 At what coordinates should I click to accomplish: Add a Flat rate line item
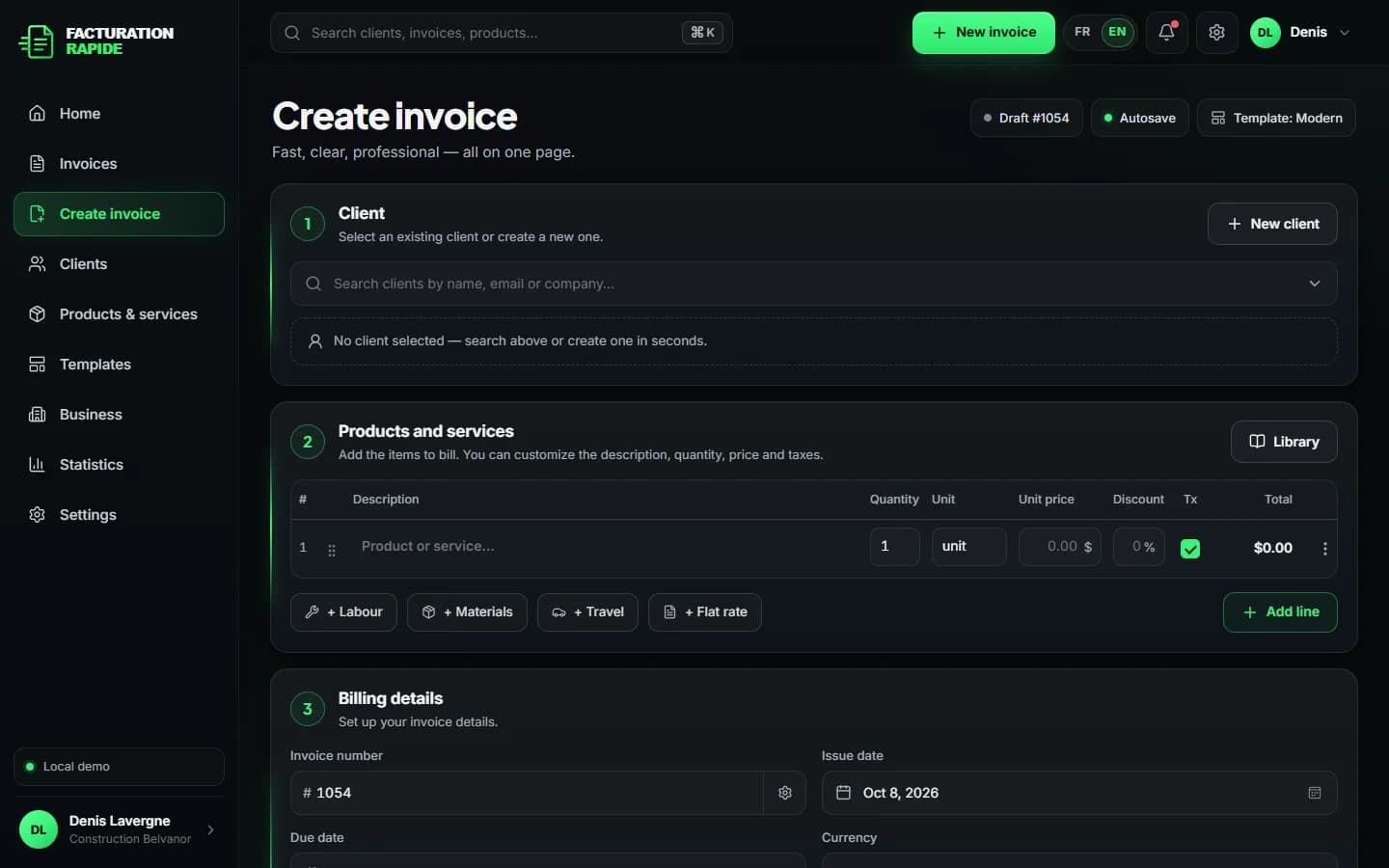pyautogui.click(x=705, y=612)
